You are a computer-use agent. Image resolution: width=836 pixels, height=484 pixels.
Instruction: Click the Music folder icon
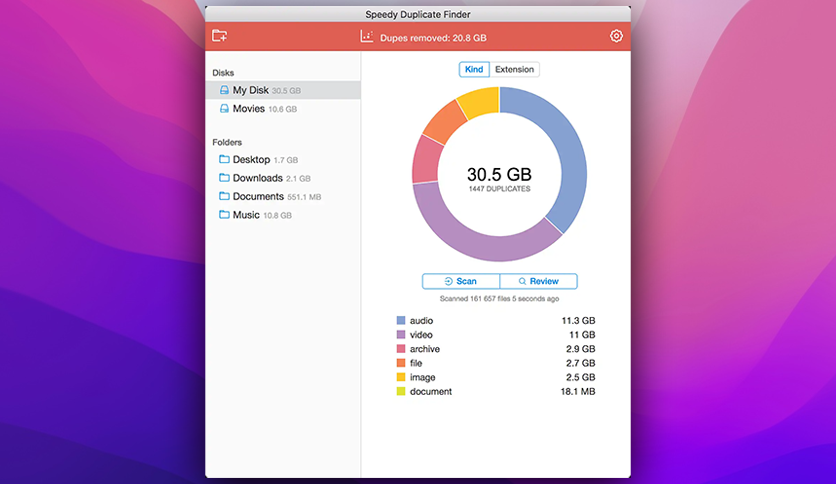click(224, 214)
